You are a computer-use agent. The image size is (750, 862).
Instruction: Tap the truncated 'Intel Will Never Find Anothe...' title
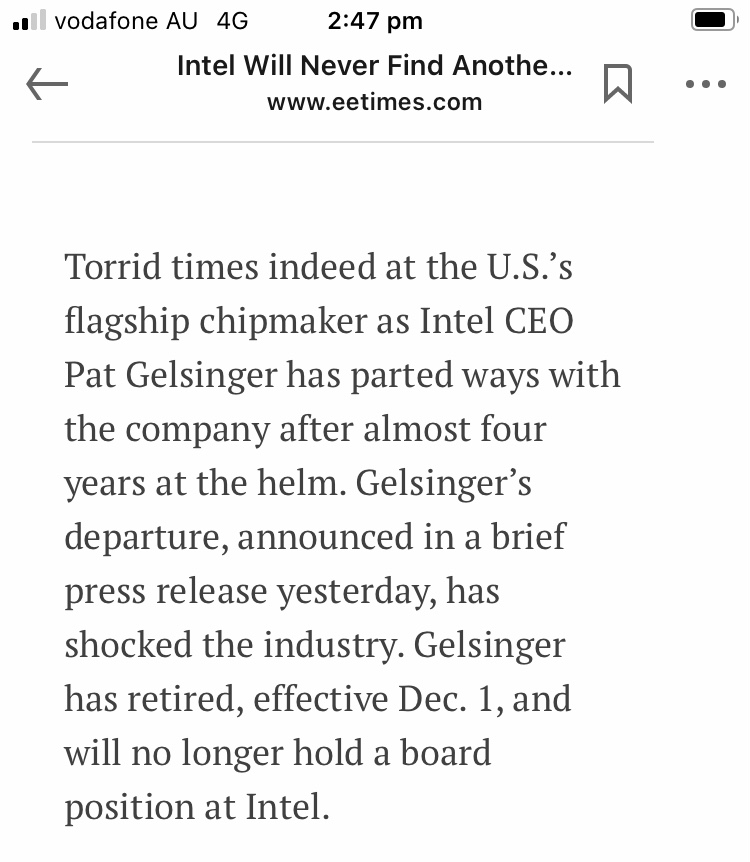374,65
